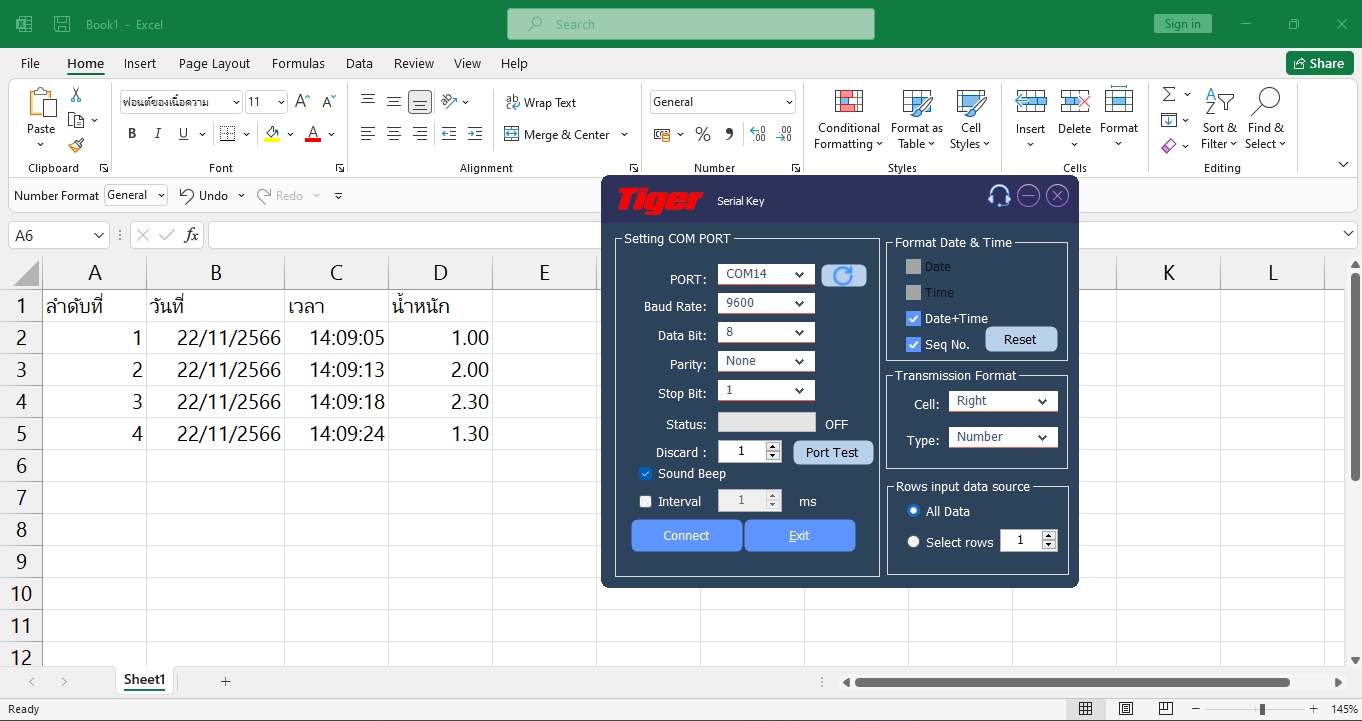Select the All Data radio button
1362x721 pixels.
coord(913,511)
